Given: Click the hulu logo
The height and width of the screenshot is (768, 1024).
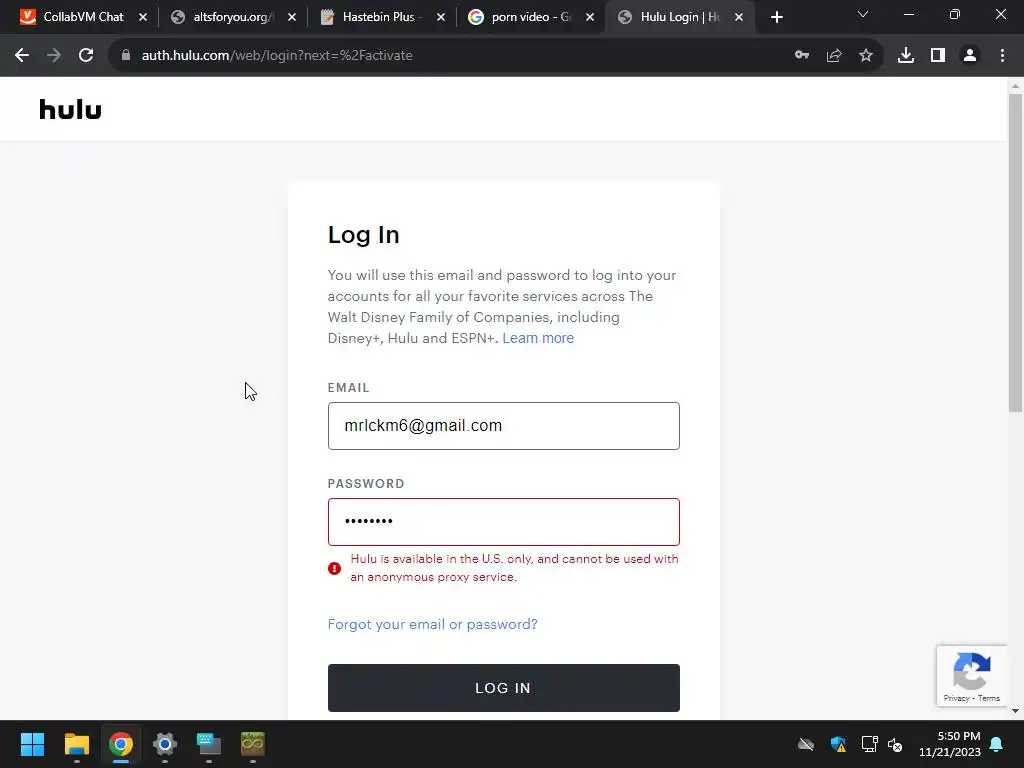Looking at the screenshot, I should click(x=71, y=109).
